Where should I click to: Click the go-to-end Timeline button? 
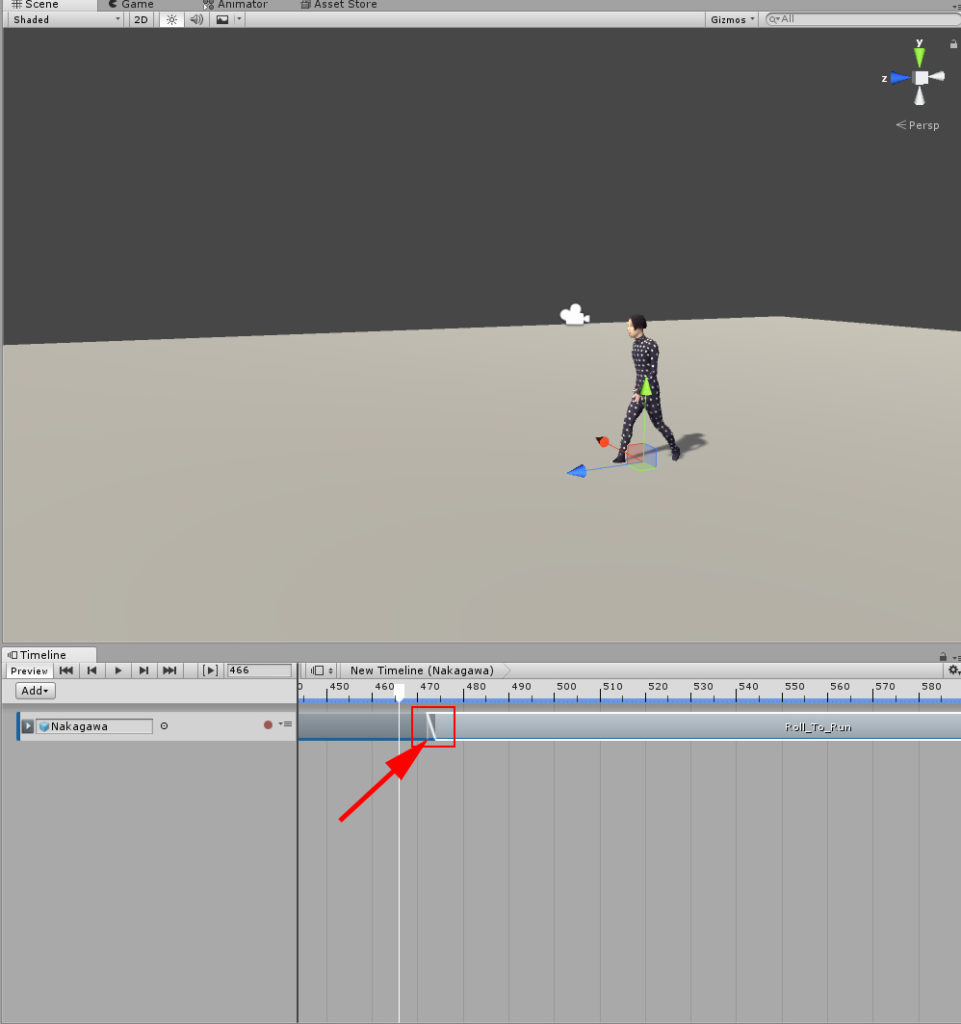168,670
